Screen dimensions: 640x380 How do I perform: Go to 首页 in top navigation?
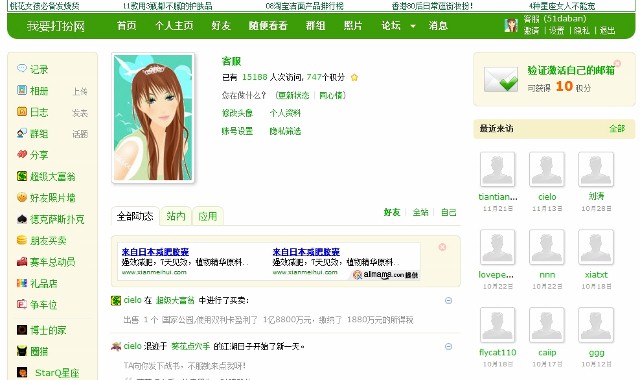(127, 26)
